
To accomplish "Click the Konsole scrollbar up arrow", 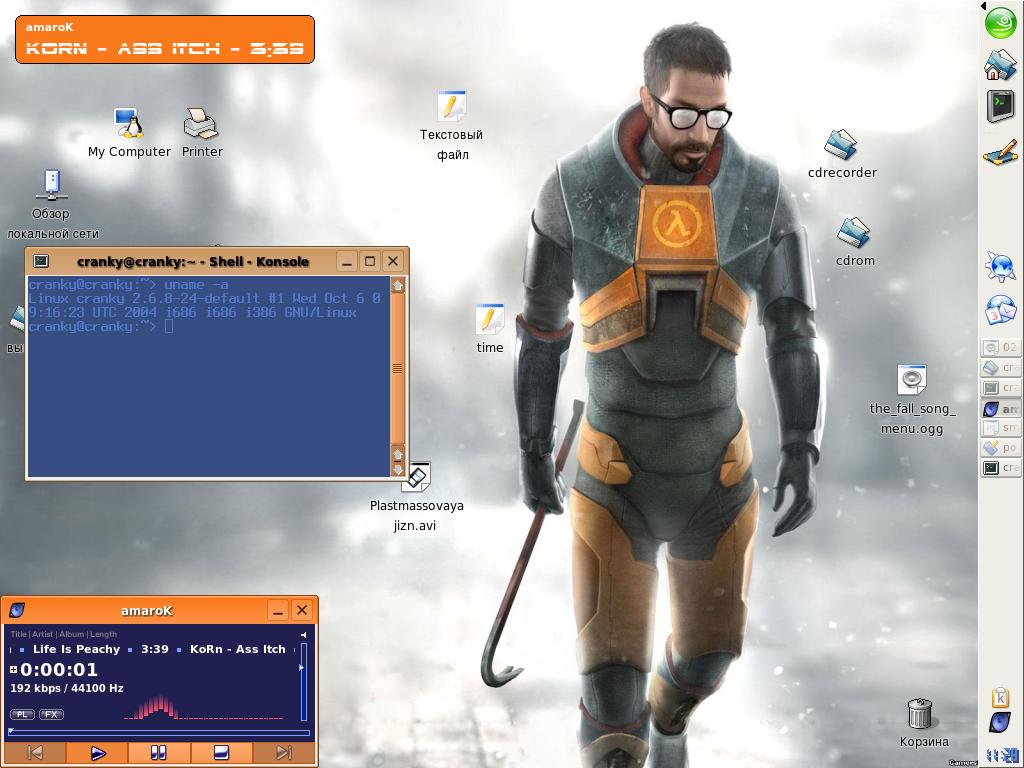I will tap(398, 285).
